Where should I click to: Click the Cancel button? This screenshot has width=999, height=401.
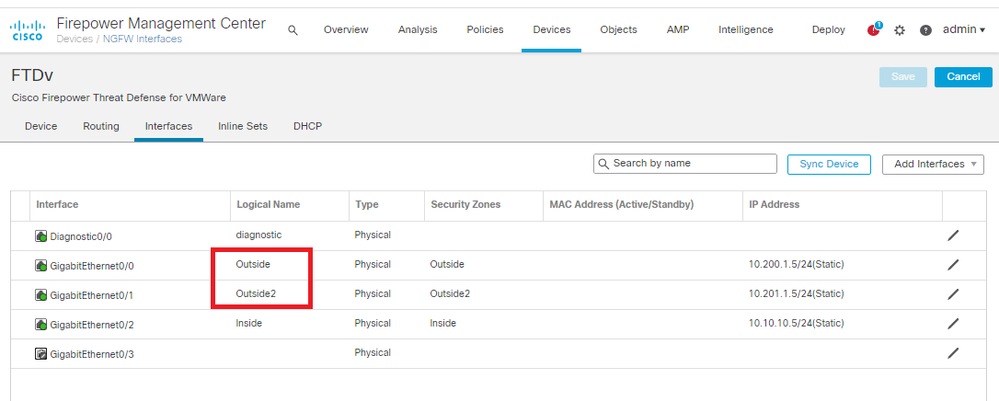[x=962, y=77]
